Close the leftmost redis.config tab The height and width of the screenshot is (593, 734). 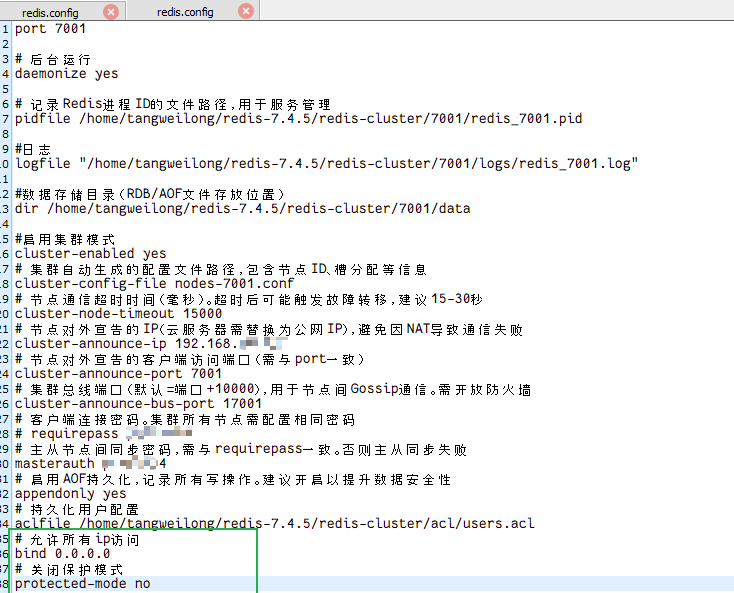pos(111,12)
